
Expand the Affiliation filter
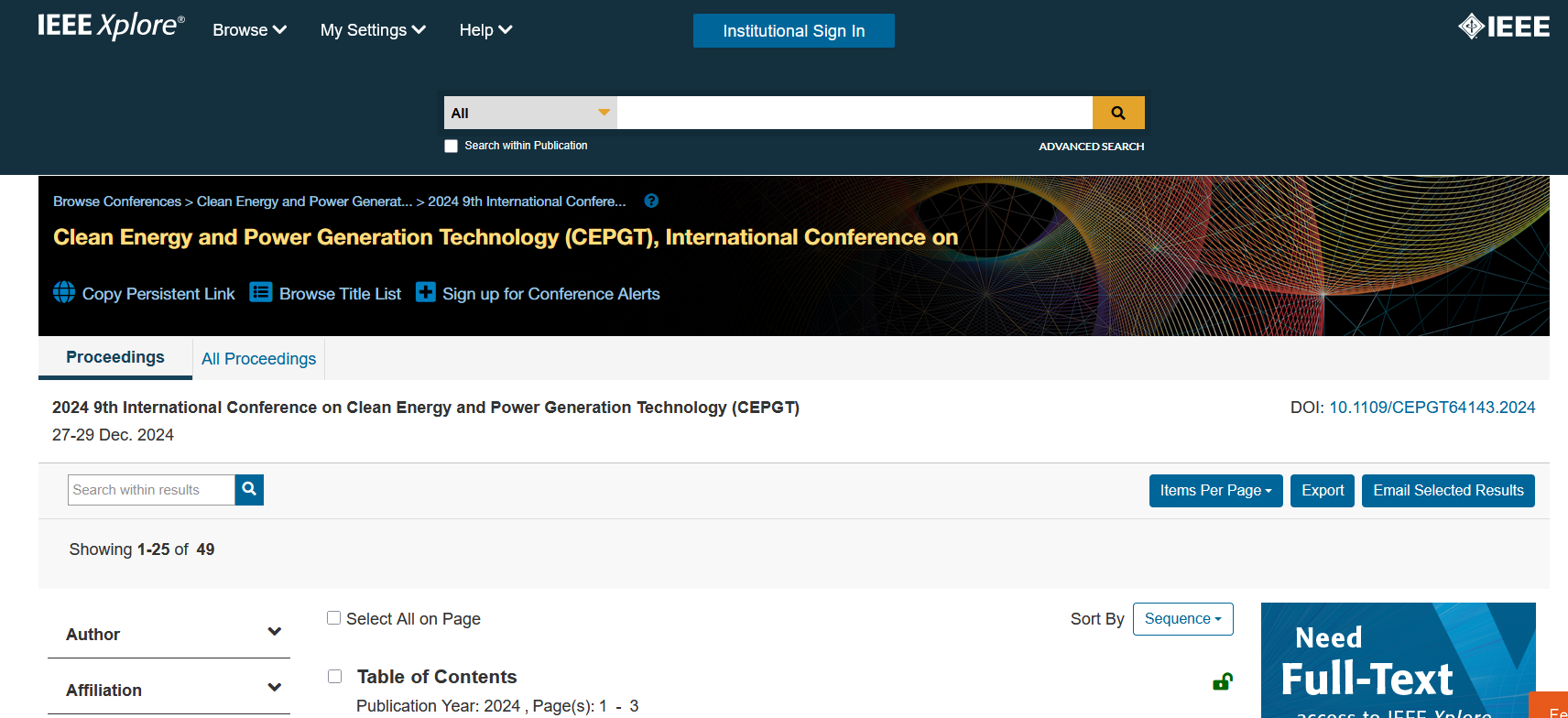pos(169,690)
